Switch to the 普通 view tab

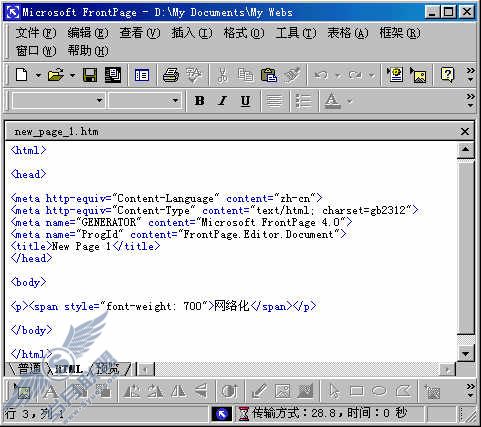[29, 369]
